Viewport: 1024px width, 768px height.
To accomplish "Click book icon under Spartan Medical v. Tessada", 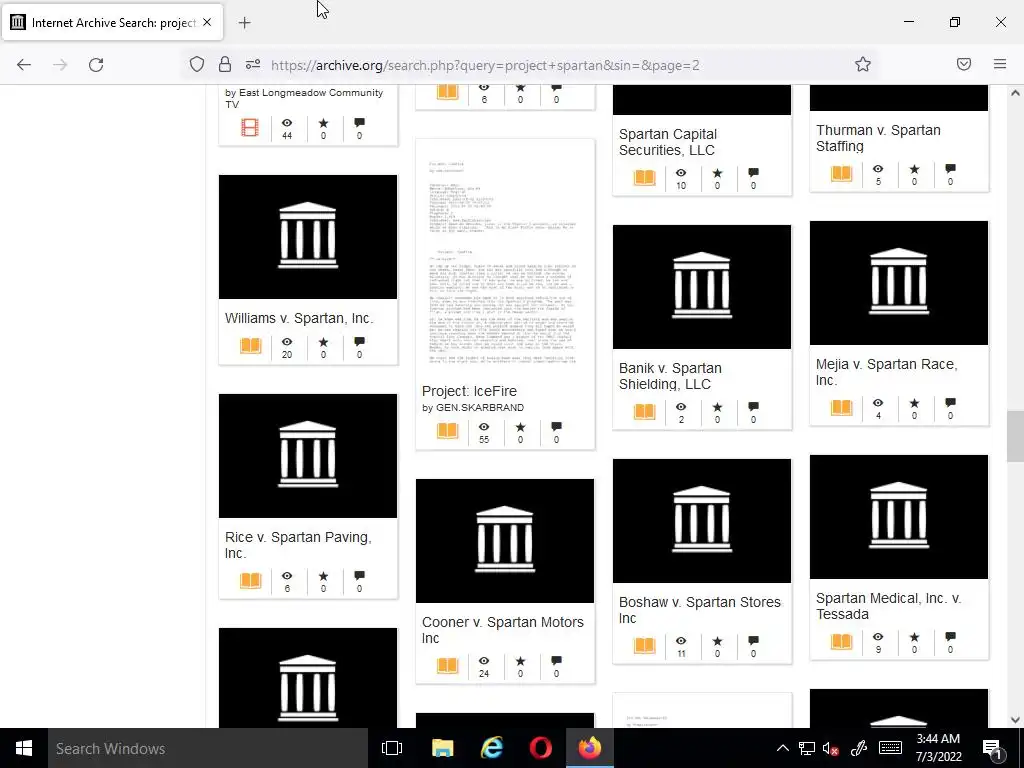I will [x=842, y=641].
